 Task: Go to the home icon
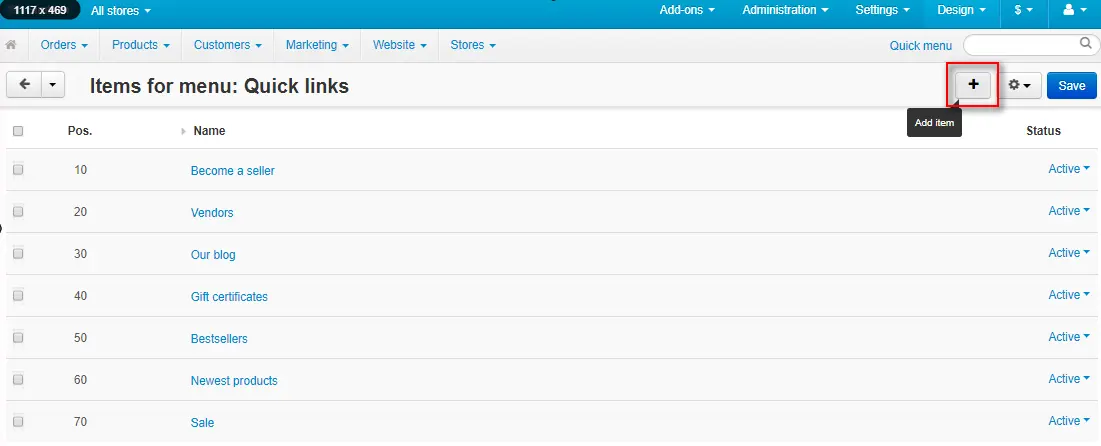coord(12,45)
